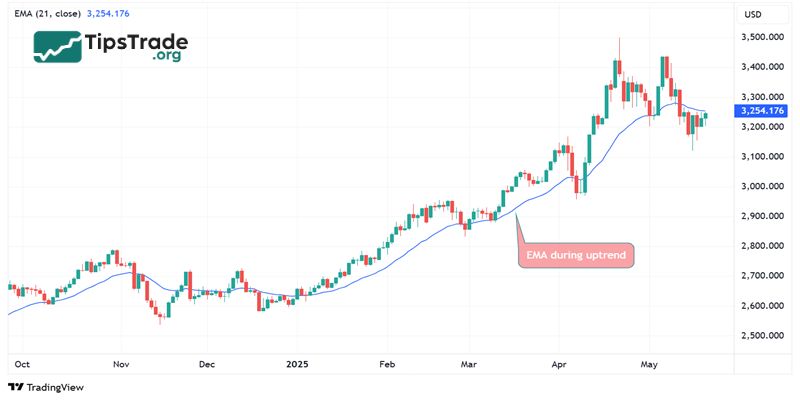The width and height of the screenshot is (800, 400).
Task: Select the EMA (21, close) indicator legend
Action: (x=47, y=14)
